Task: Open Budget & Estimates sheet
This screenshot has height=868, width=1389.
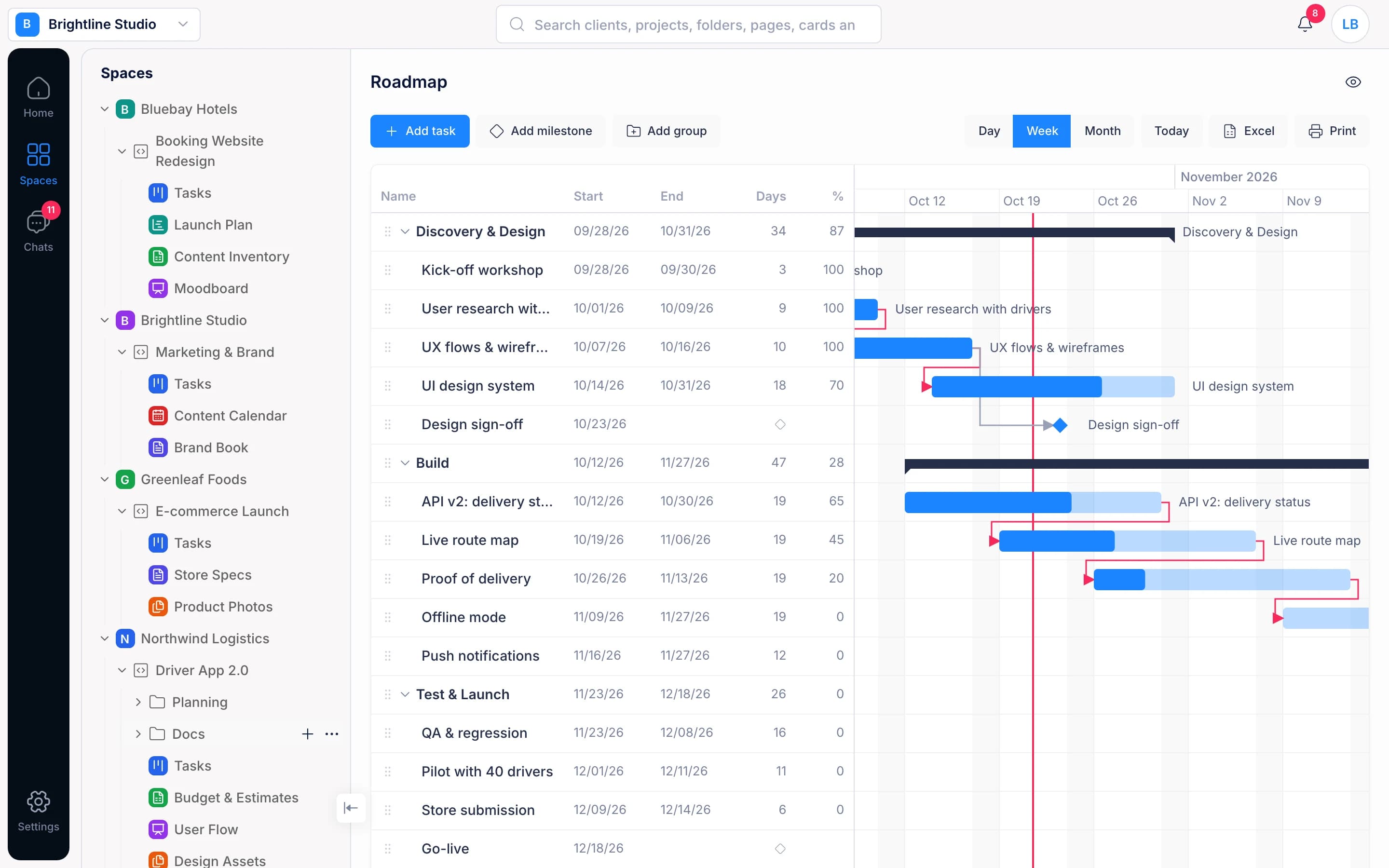Action: coord(236,798)
